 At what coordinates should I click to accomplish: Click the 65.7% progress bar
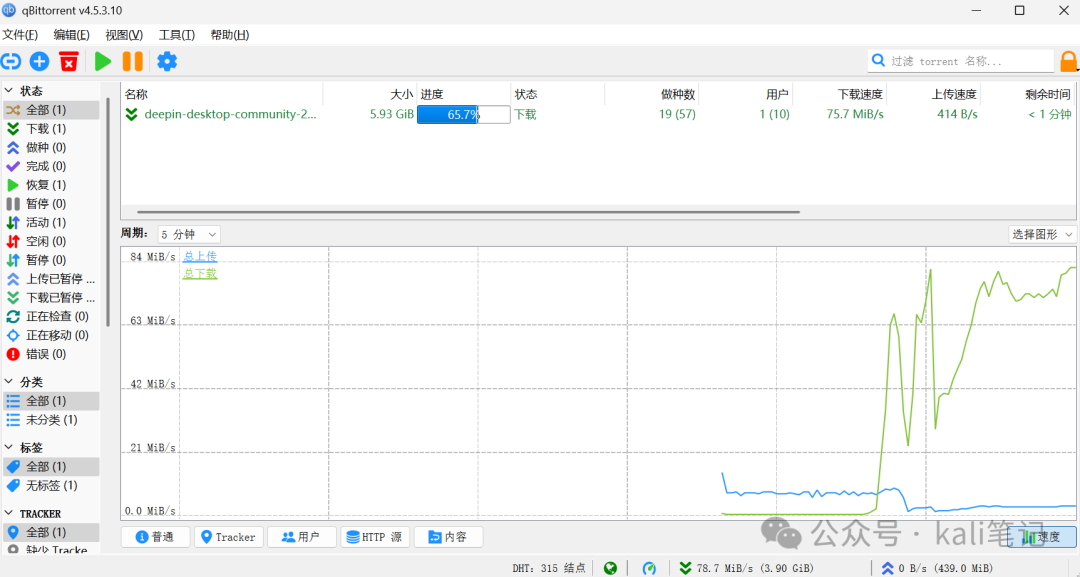pyautogui.click(x=464, y=114)
